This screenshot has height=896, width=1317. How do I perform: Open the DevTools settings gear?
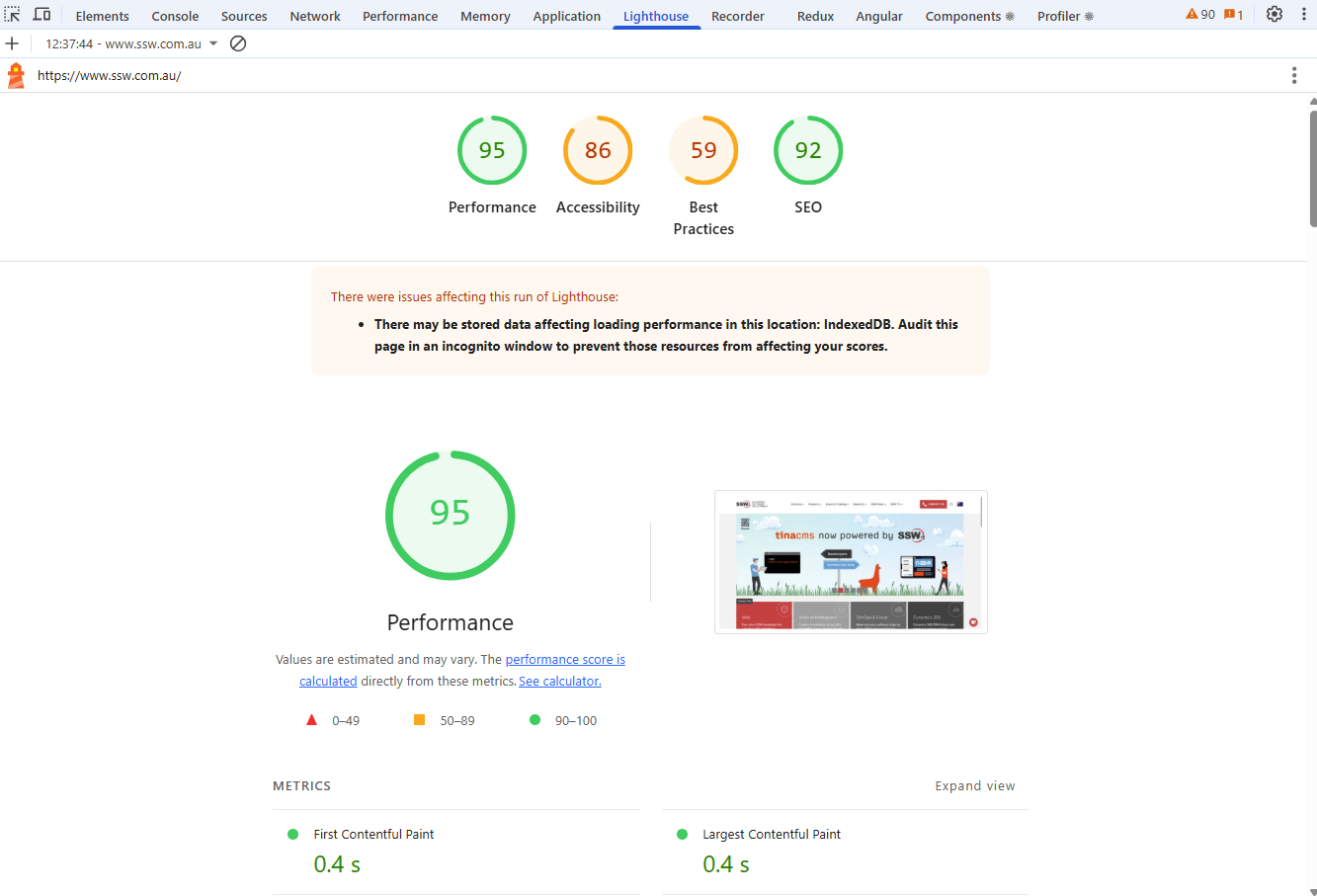(1275, 15)
